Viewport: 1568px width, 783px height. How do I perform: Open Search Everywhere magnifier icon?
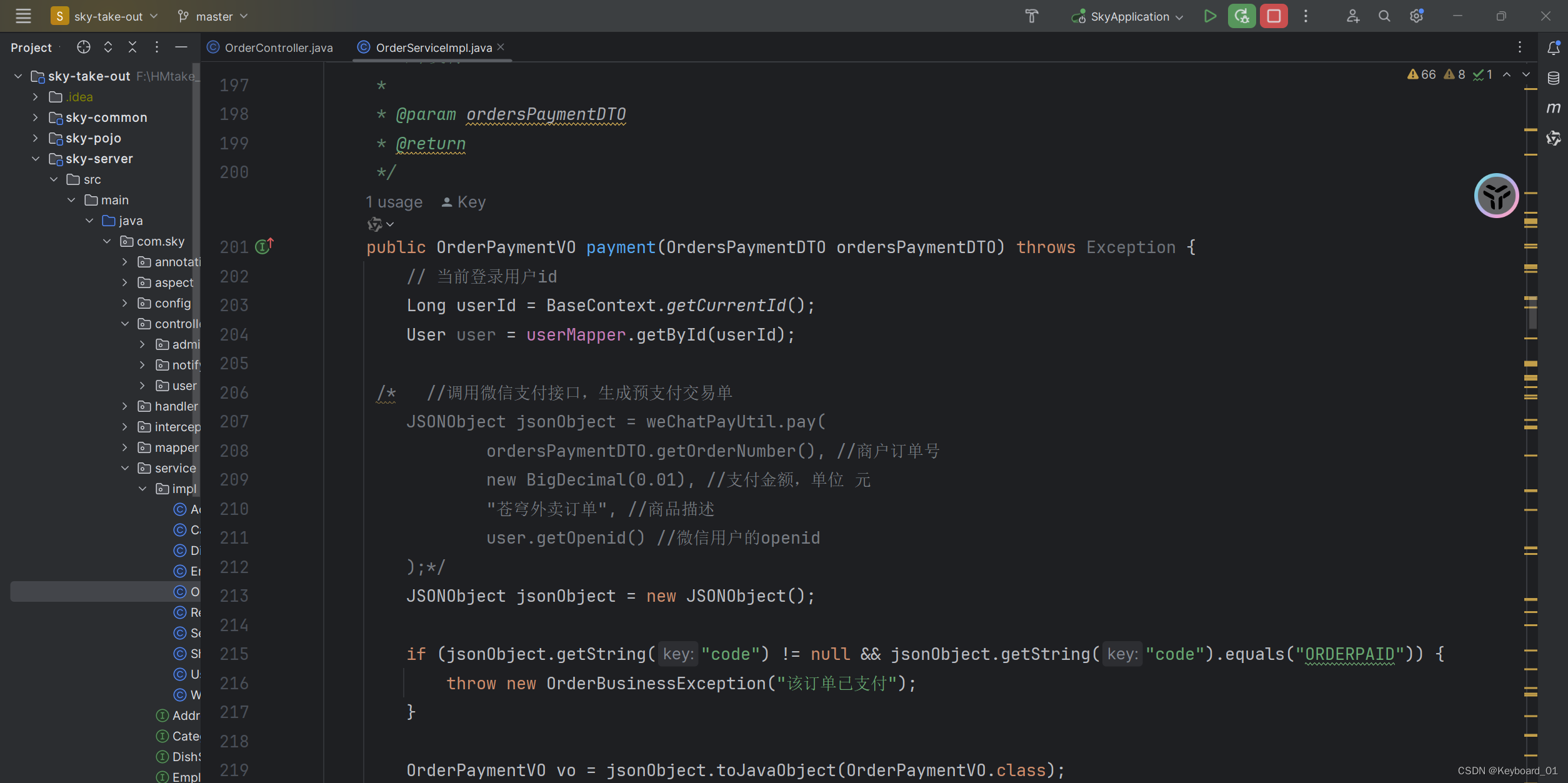(1384, 16)
